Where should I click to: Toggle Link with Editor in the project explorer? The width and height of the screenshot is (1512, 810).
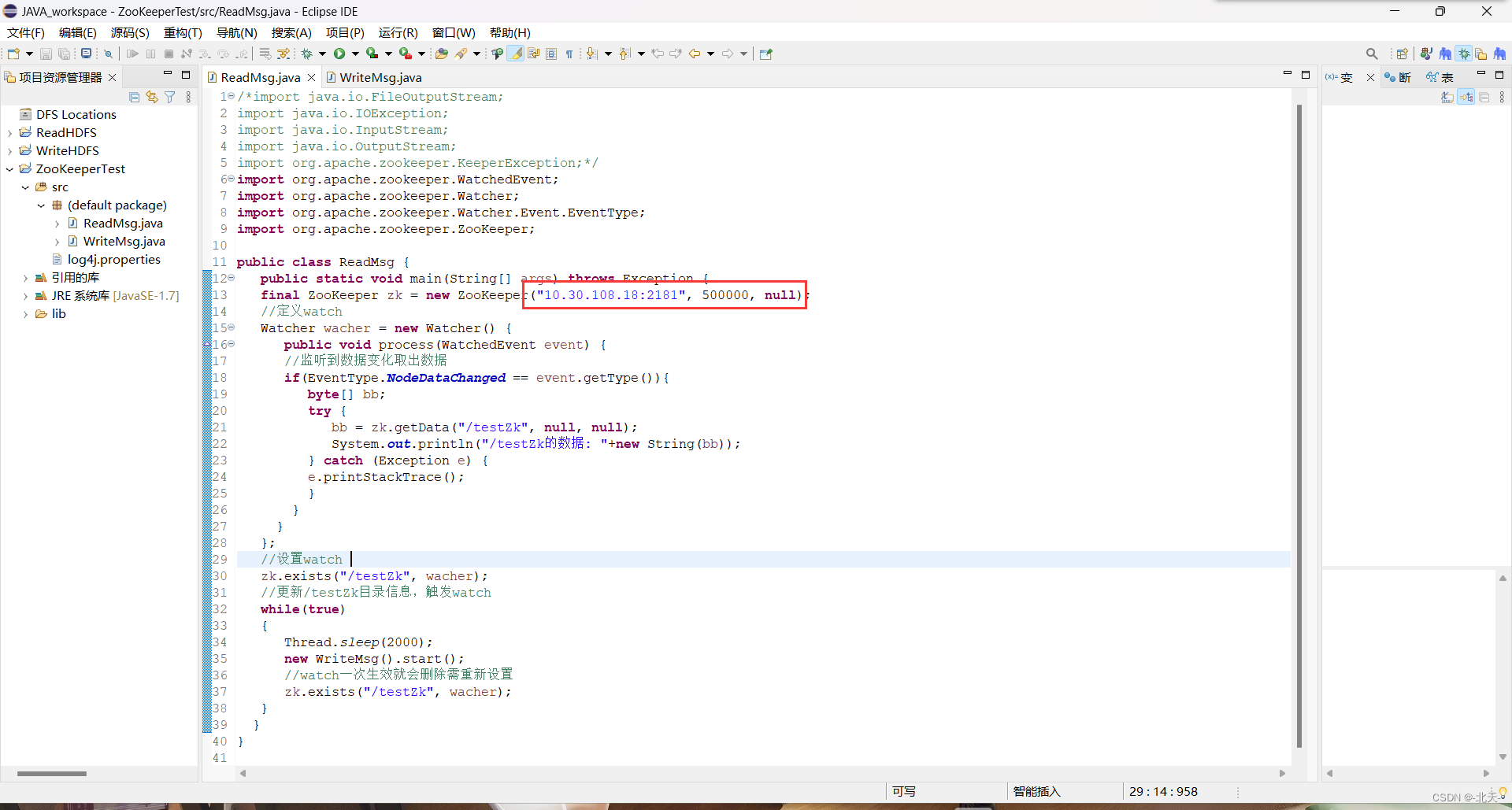(152, 97)
